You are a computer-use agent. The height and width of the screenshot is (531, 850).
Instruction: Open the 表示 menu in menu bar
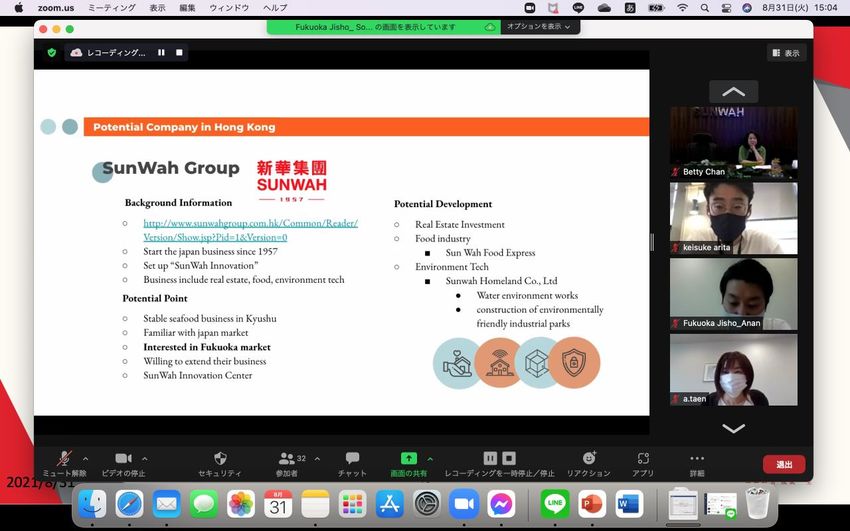click(x=157, y=8)
